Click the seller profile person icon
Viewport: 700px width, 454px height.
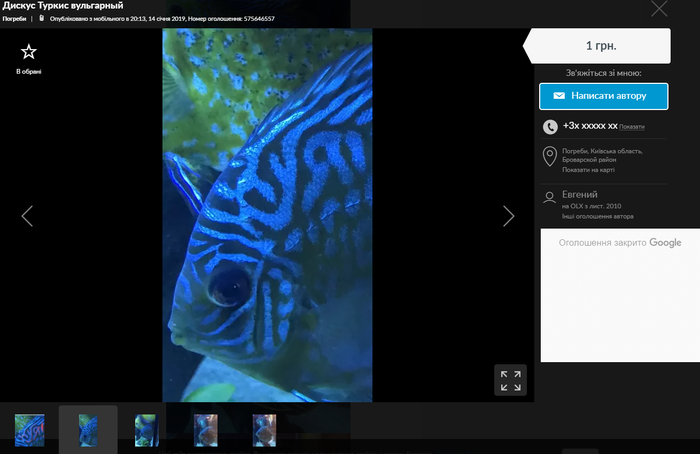tap(549, 197)
